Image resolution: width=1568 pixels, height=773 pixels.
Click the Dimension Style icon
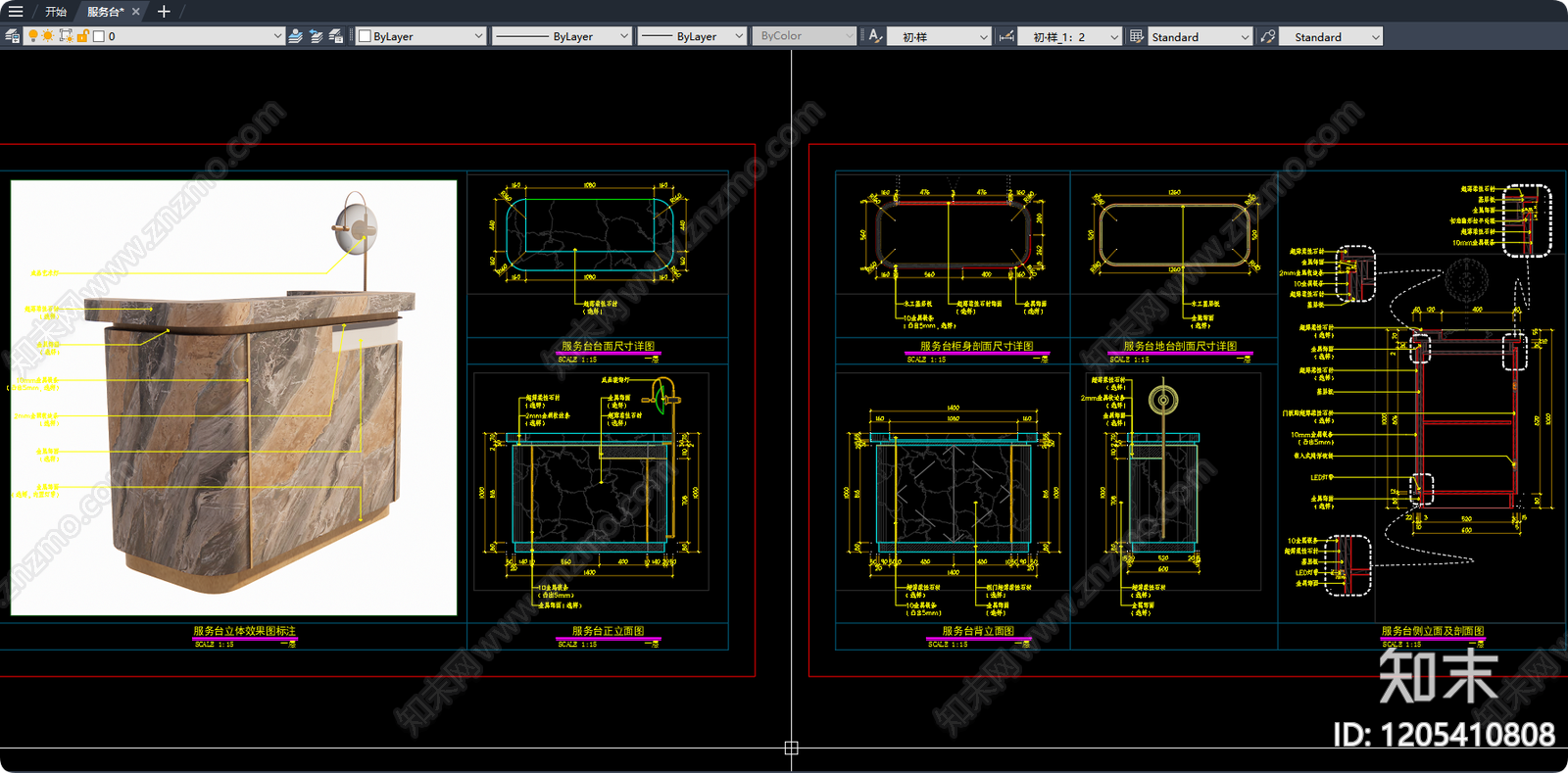click(1005, 36)
